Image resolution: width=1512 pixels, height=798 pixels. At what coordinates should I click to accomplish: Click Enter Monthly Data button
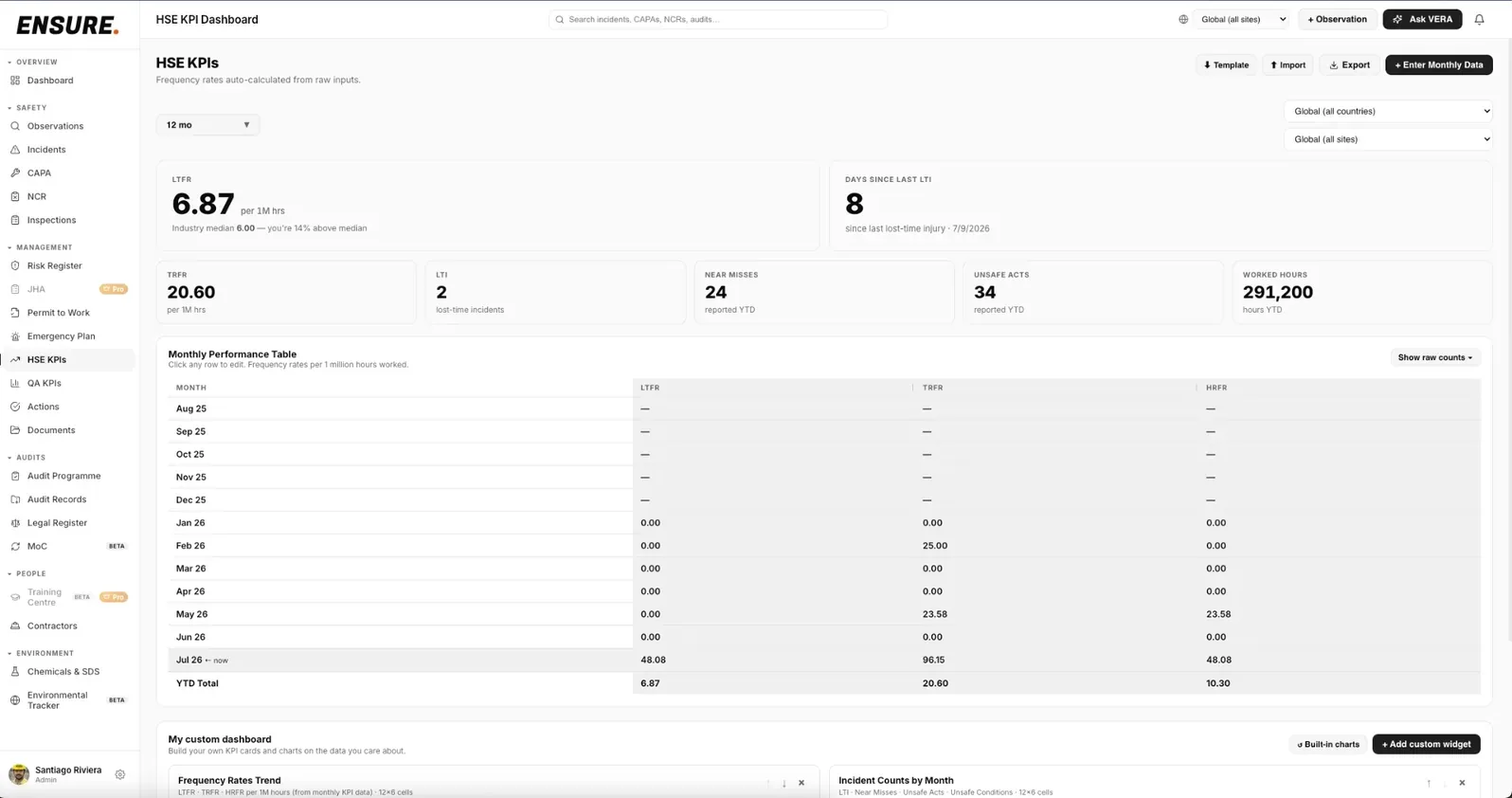click(x=1438, y=65)
